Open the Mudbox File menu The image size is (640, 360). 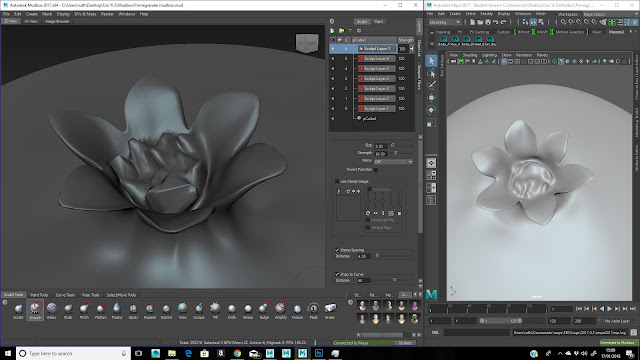click(6, 14)
